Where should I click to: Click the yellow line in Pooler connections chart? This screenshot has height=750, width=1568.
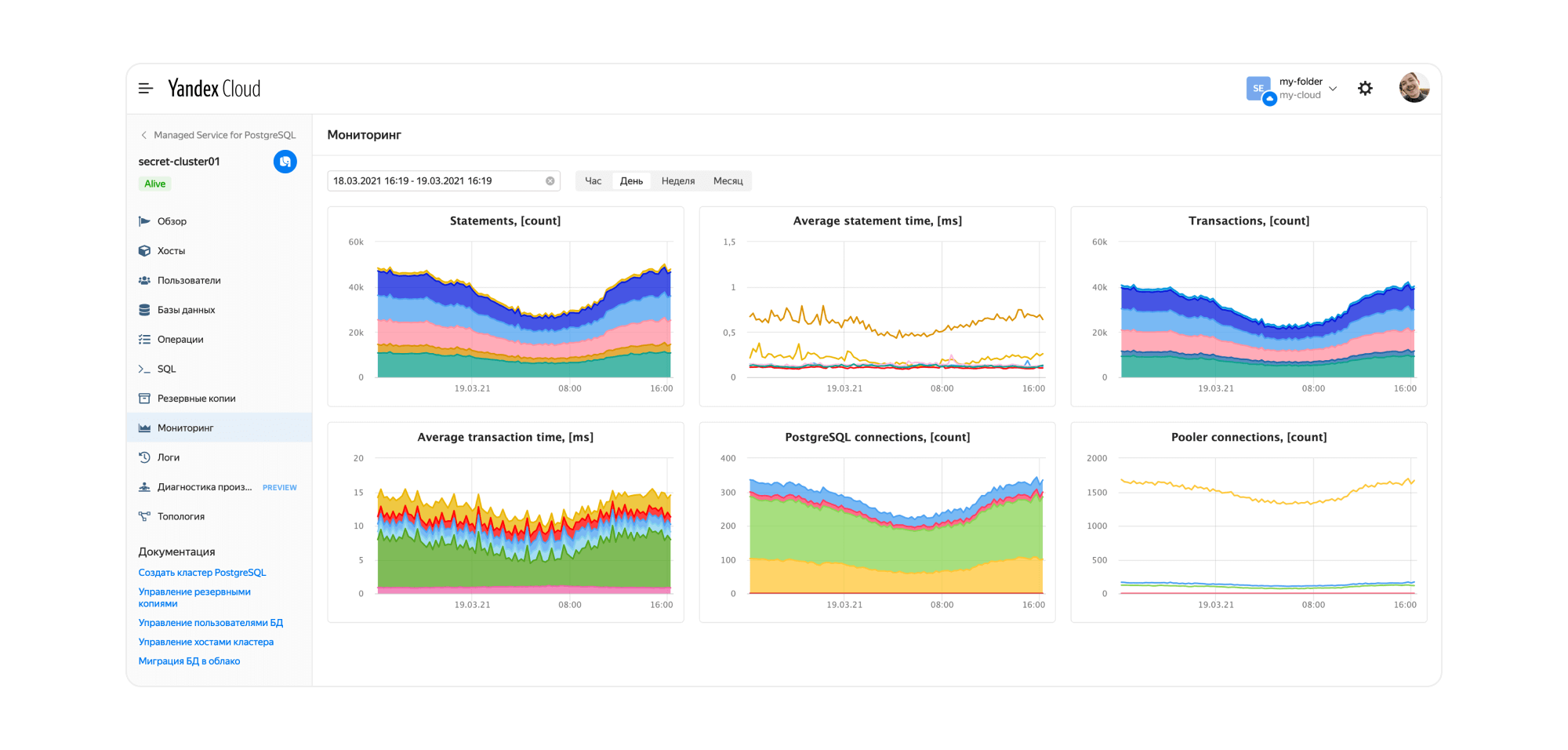click(1268, 492)
